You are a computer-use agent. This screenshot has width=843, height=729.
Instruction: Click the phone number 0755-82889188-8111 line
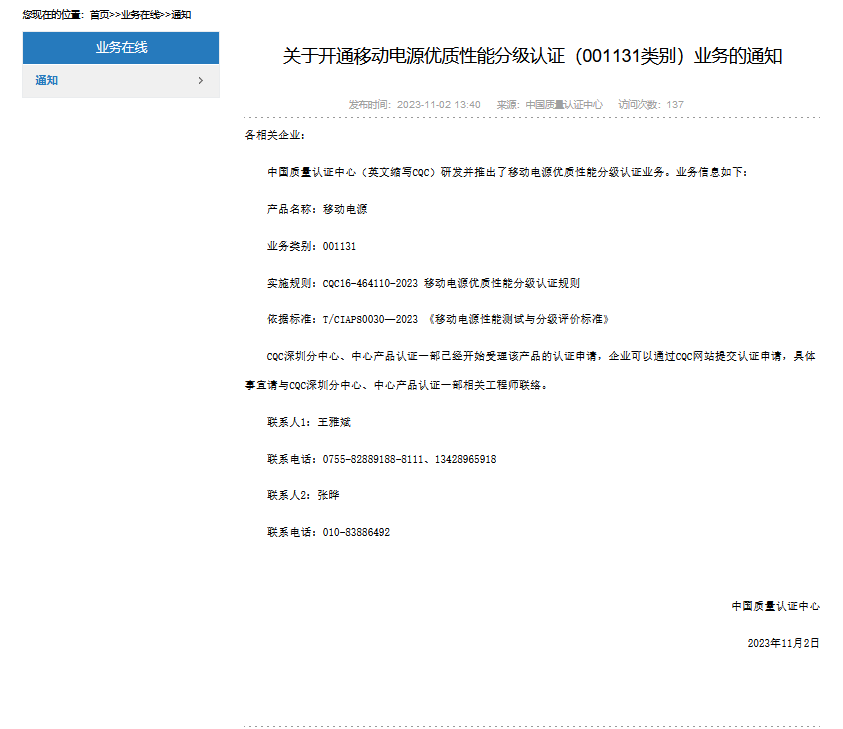(x=381, y=459)
